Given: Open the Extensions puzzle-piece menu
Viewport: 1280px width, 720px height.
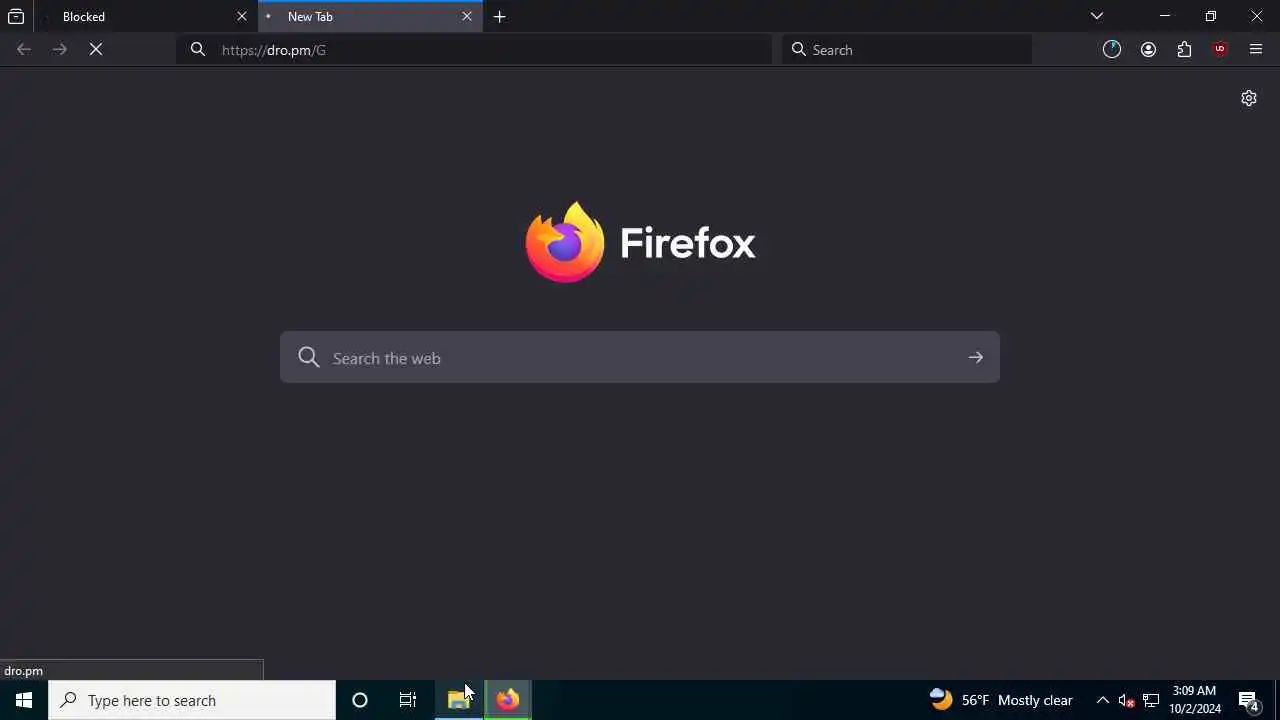Looking at the screenshot, I should [1184, 49].
